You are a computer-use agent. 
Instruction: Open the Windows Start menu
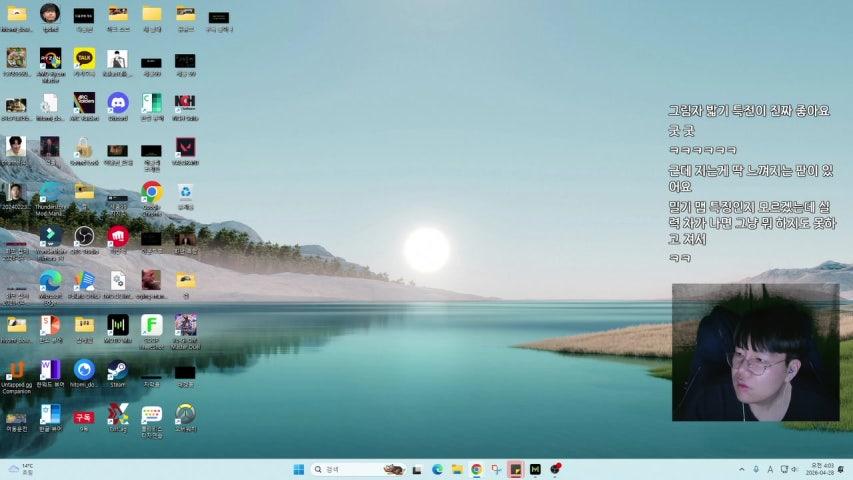(x=298, y=469)
